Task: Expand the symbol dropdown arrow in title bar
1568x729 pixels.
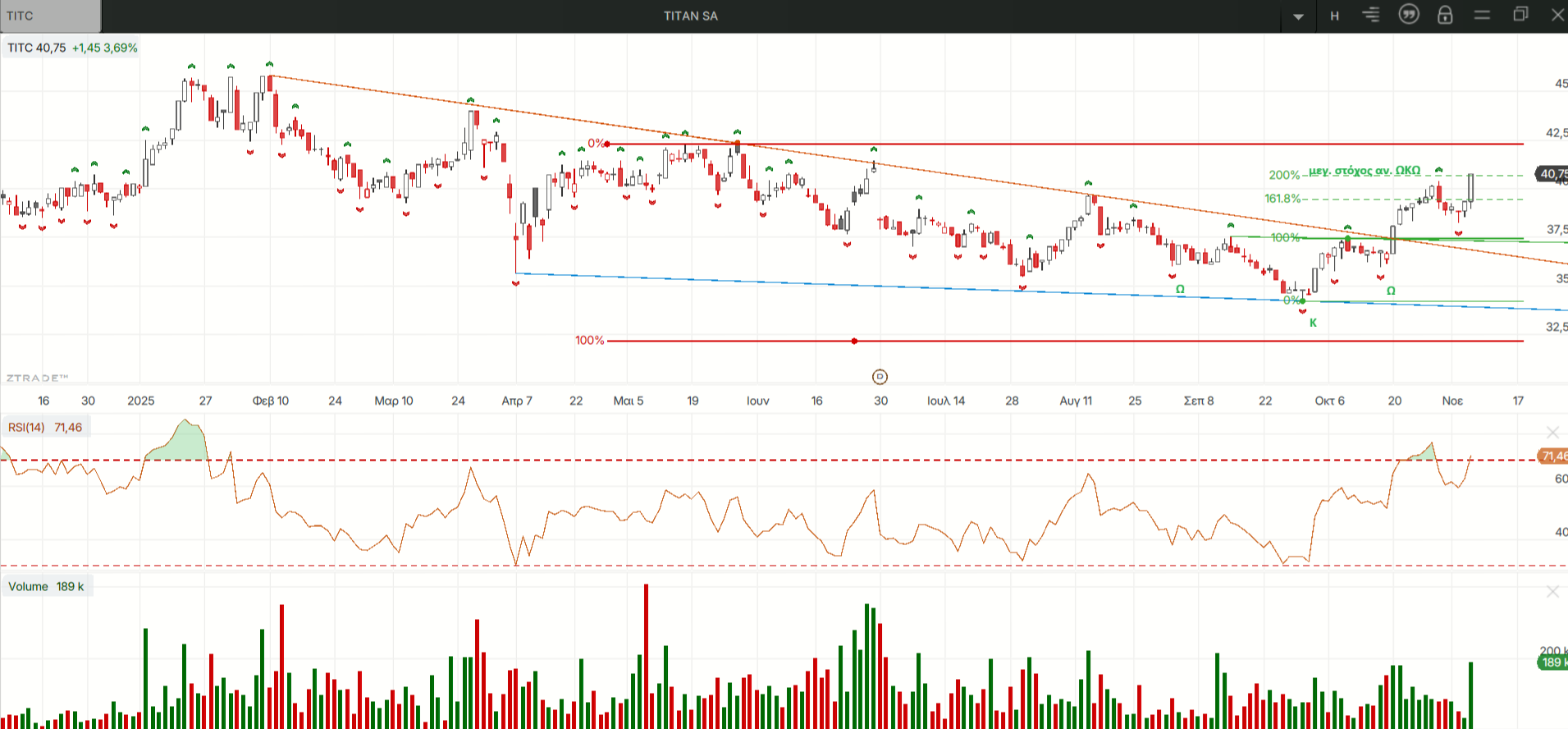Action: coord(1298,16)
